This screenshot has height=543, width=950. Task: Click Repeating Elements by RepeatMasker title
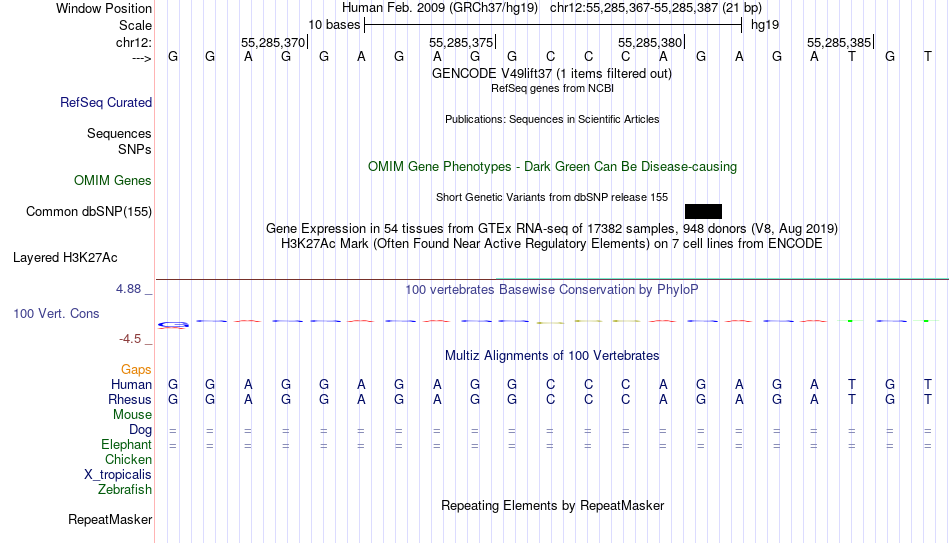tap(553, 505)
